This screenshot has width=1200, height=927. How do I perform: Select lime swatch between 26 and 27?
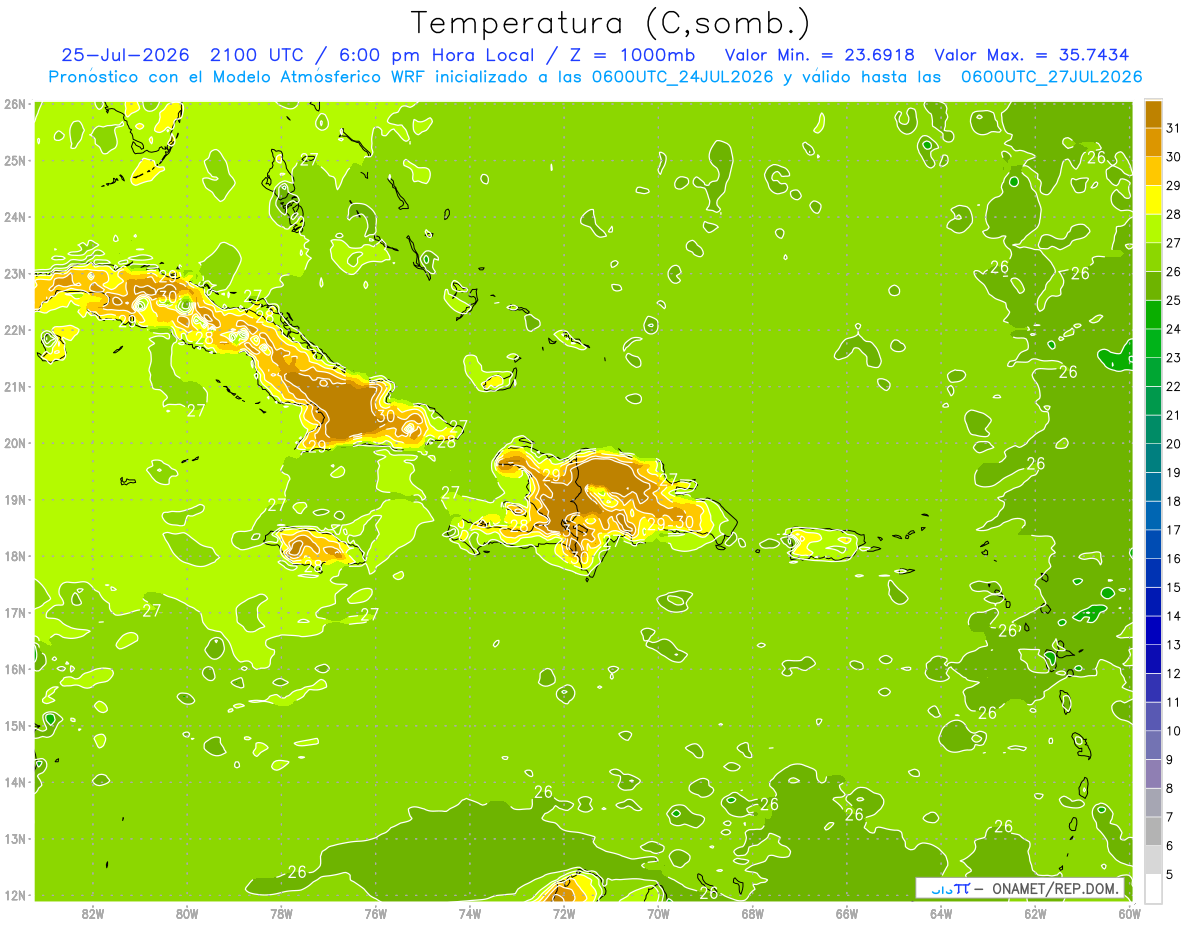coord(1153,256)
